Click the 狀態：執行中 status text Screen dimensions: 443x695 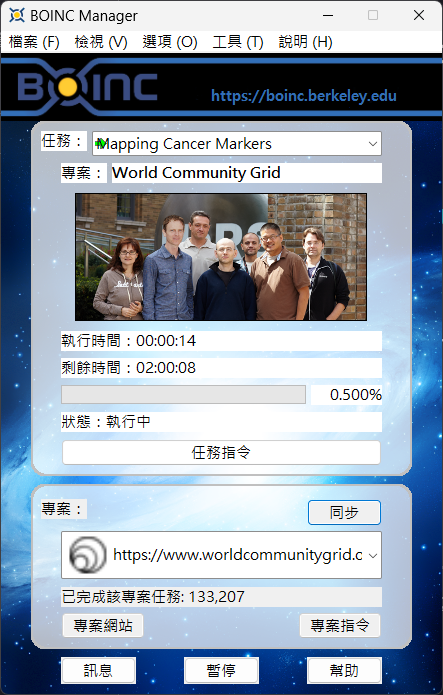pyautogui.click(x=106, y=422)
